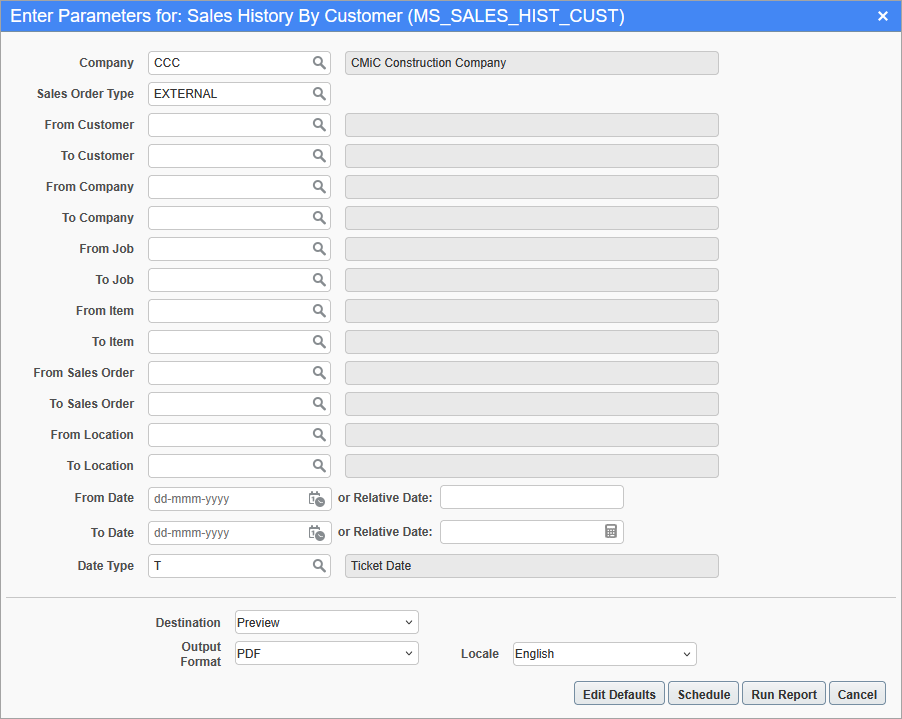Screen dimensions: 902x719
Task: Click the From Customer magnifier icon
Action: click(x=319, y=125)
